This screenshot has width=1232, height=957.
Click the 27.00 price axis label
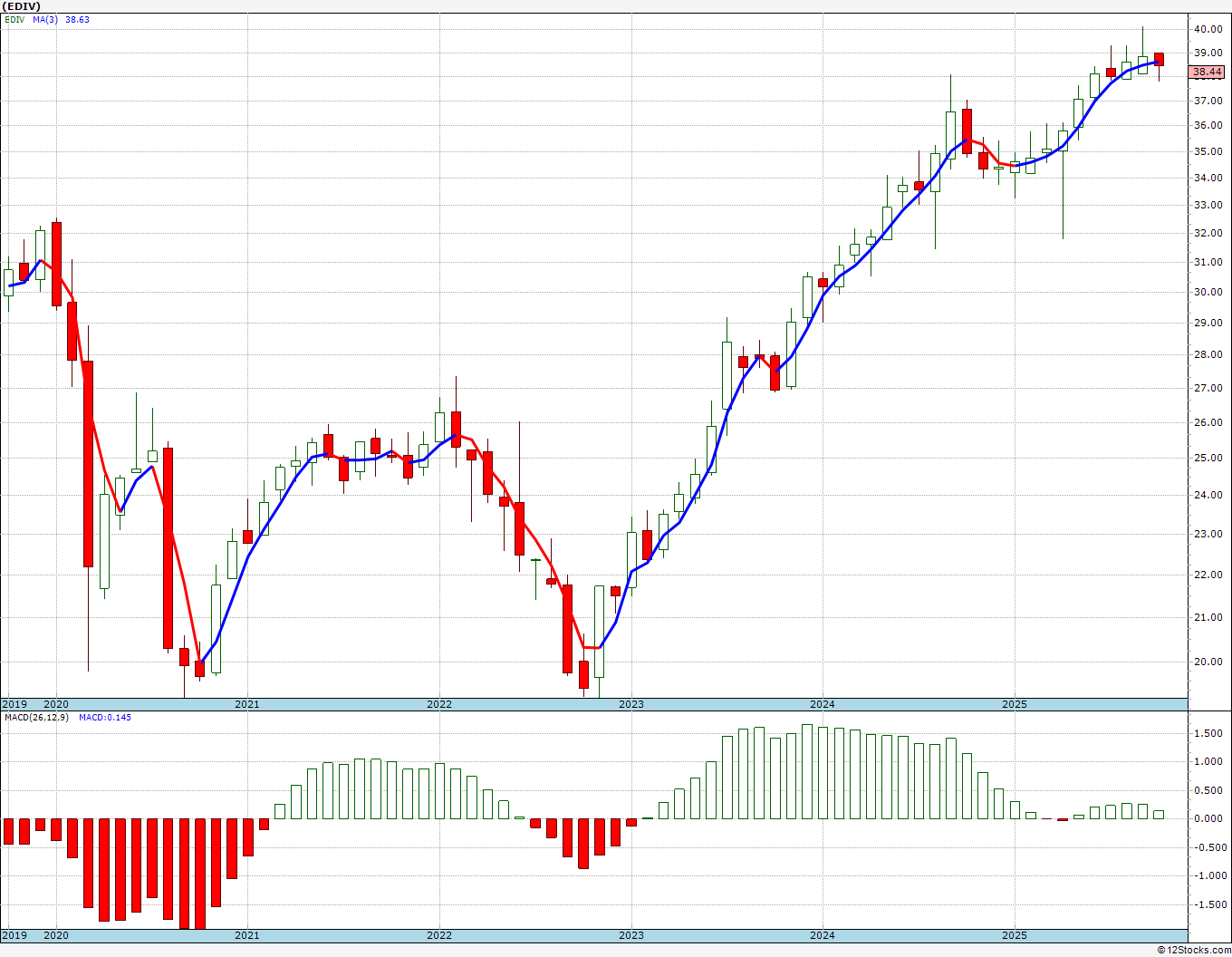1208,388
